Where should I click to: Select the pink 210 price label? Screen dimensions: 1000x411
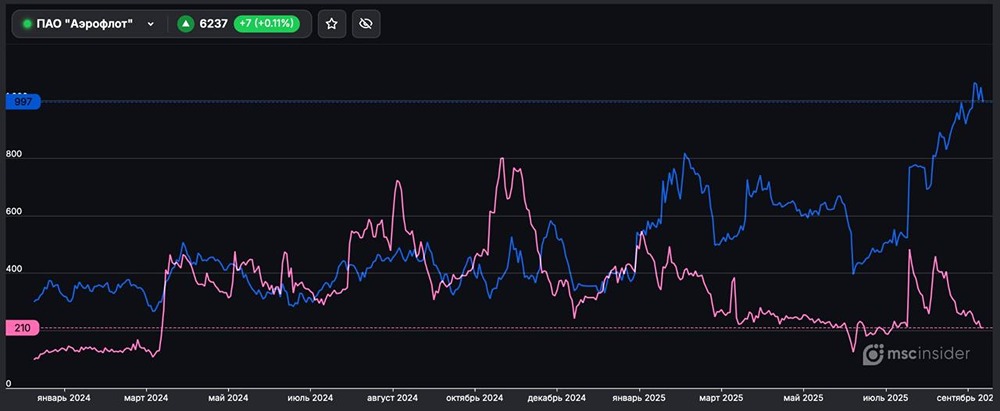point(22,328)
